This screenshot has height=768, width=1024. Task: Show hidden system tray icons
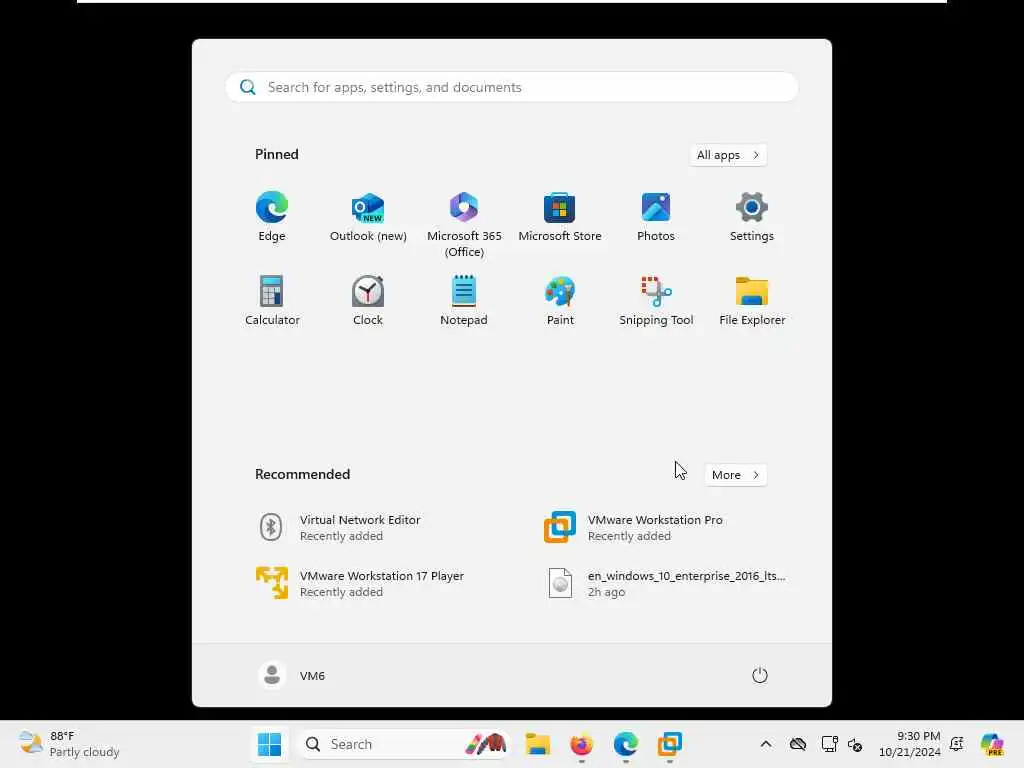coord(766,744)
